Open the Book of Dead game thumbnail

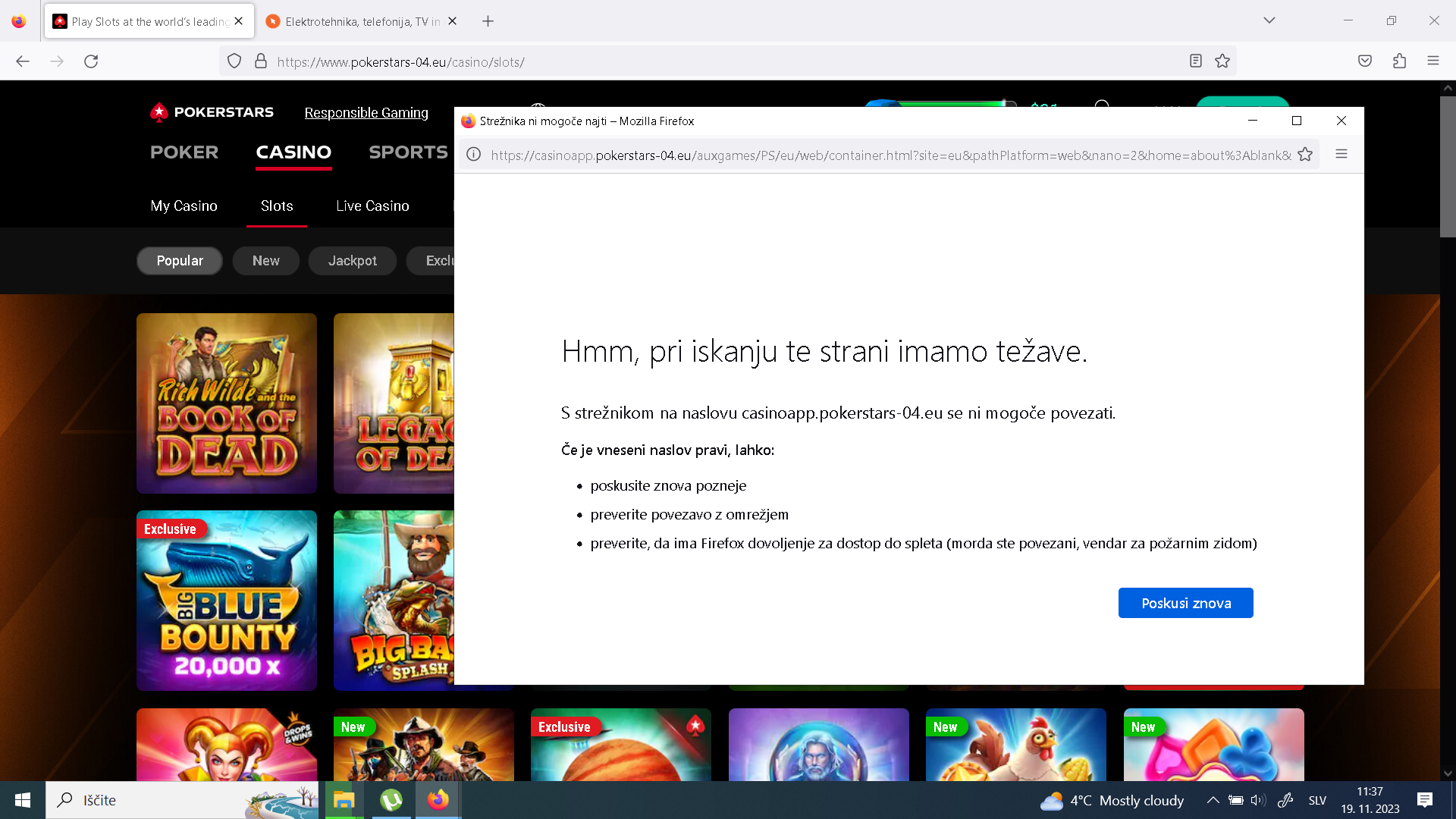tap(227, 403)
